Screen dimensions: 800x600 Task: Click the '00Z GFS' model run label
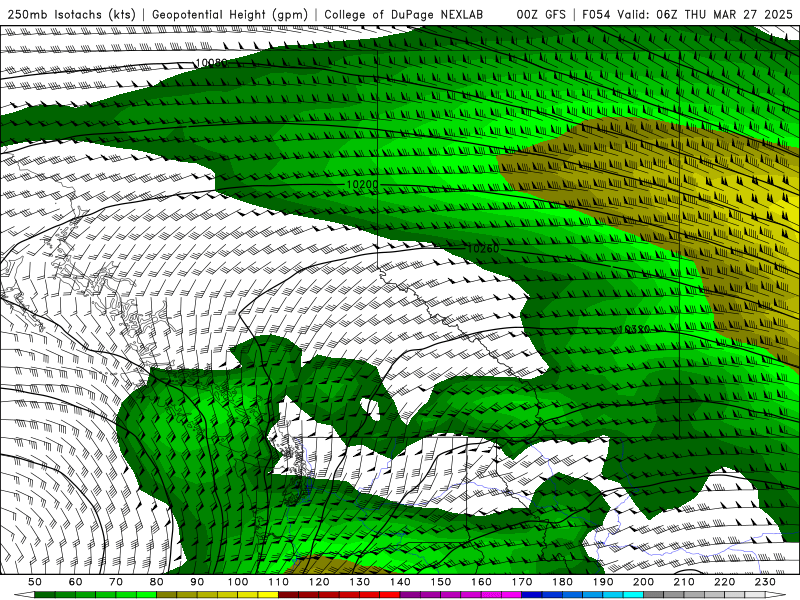[x=541, y=14]
